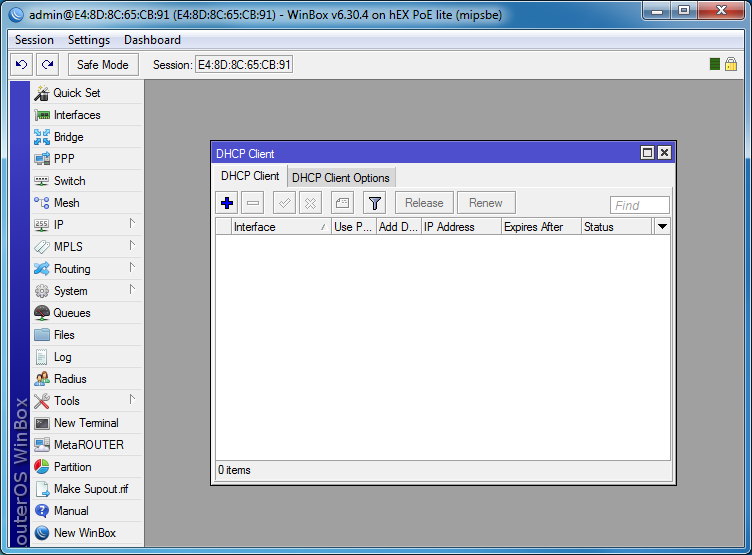This screenshot has width=752, height=555.
Task: Open the Session menu
Action: click(34, 40)
